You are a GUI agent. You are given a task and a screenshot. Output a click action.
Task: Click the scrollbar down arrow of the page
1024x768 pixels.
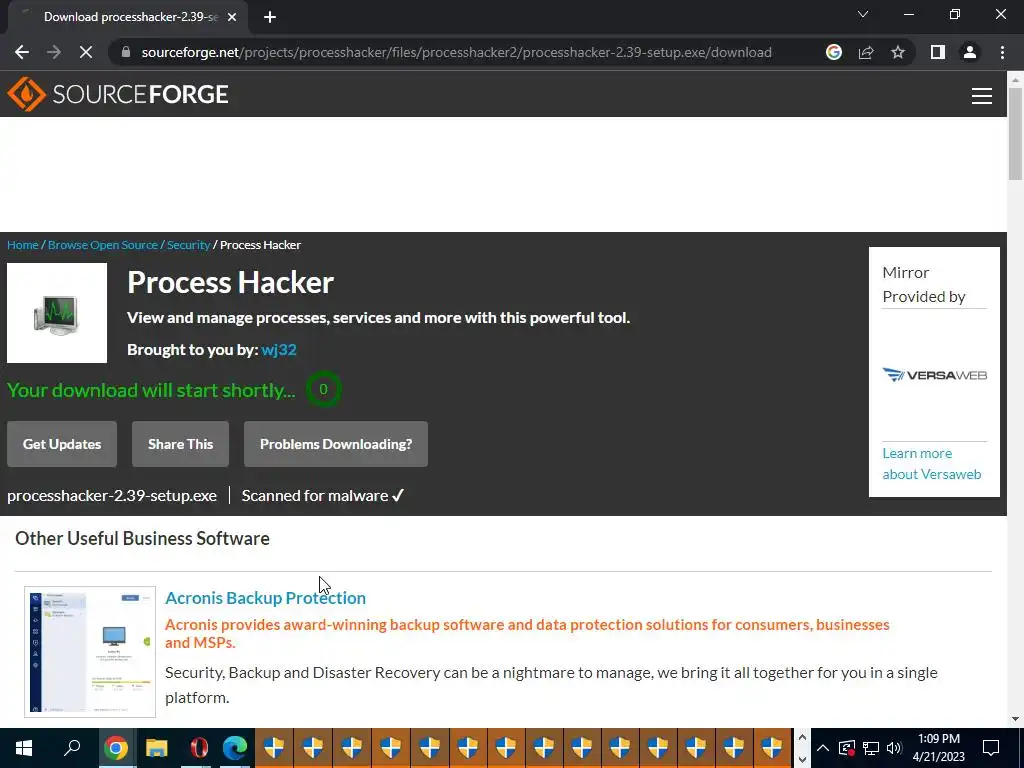click(x=1015, y=719)
